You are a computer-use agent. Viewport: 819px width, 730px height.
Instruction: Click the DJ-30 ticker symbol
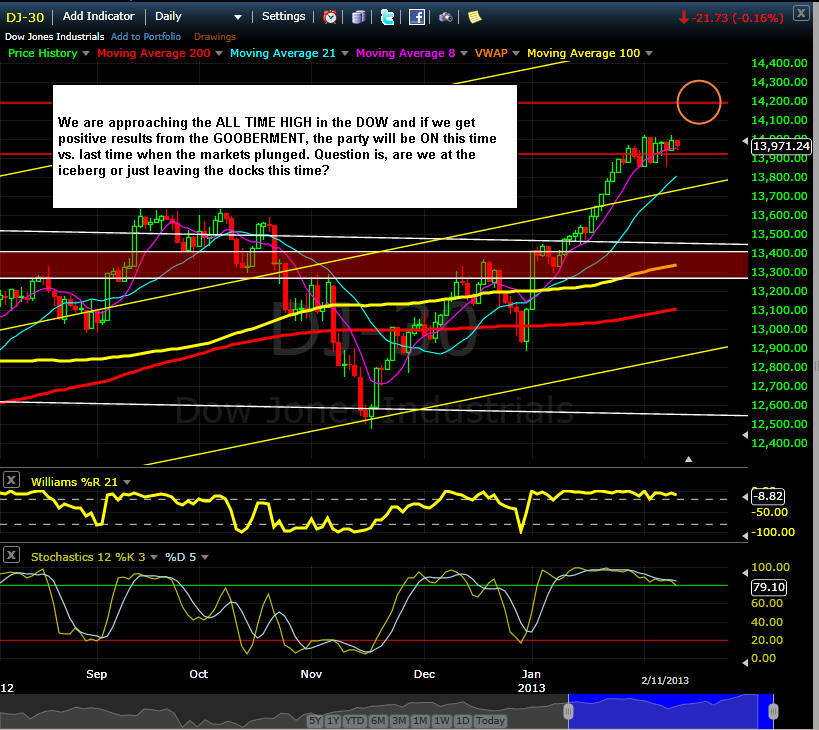[x=25, y=17]
